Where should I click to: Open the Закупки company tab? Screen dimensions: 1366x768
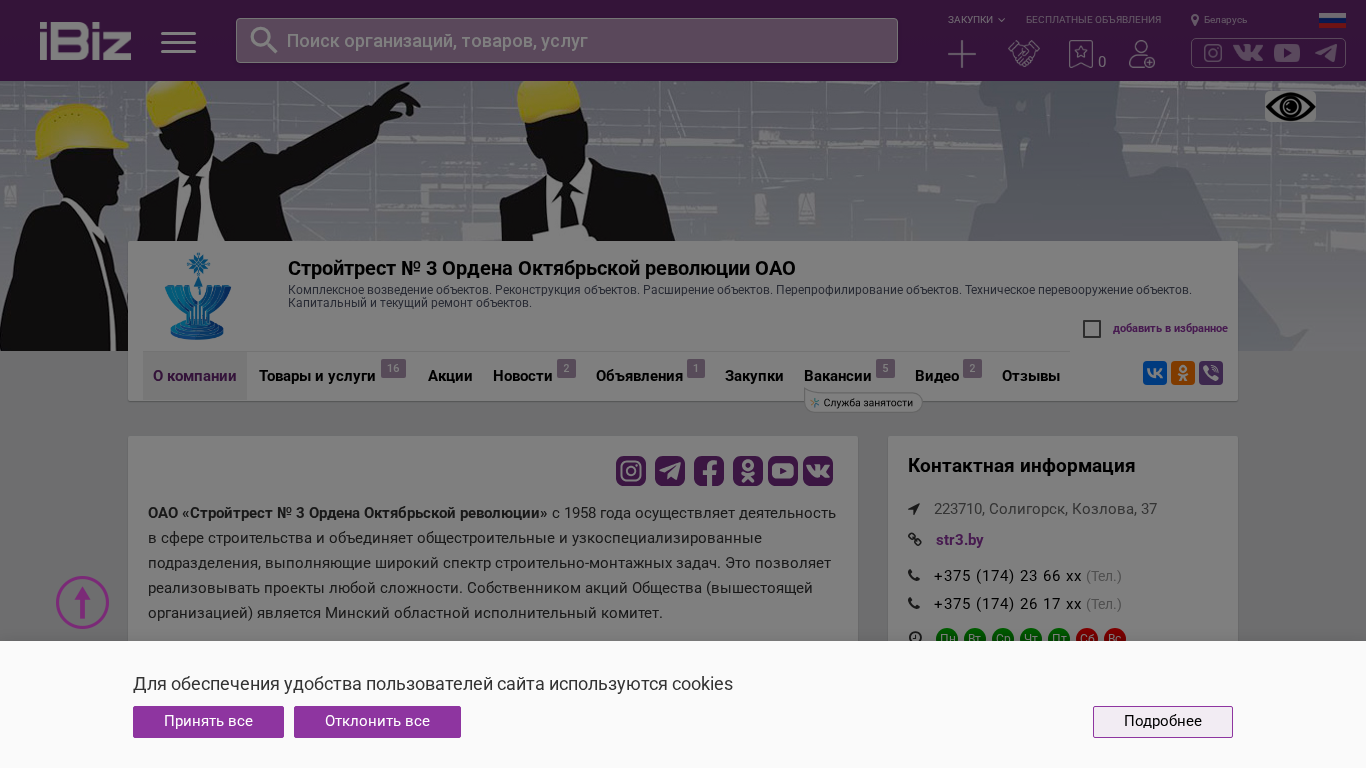(x=754, y=376)
